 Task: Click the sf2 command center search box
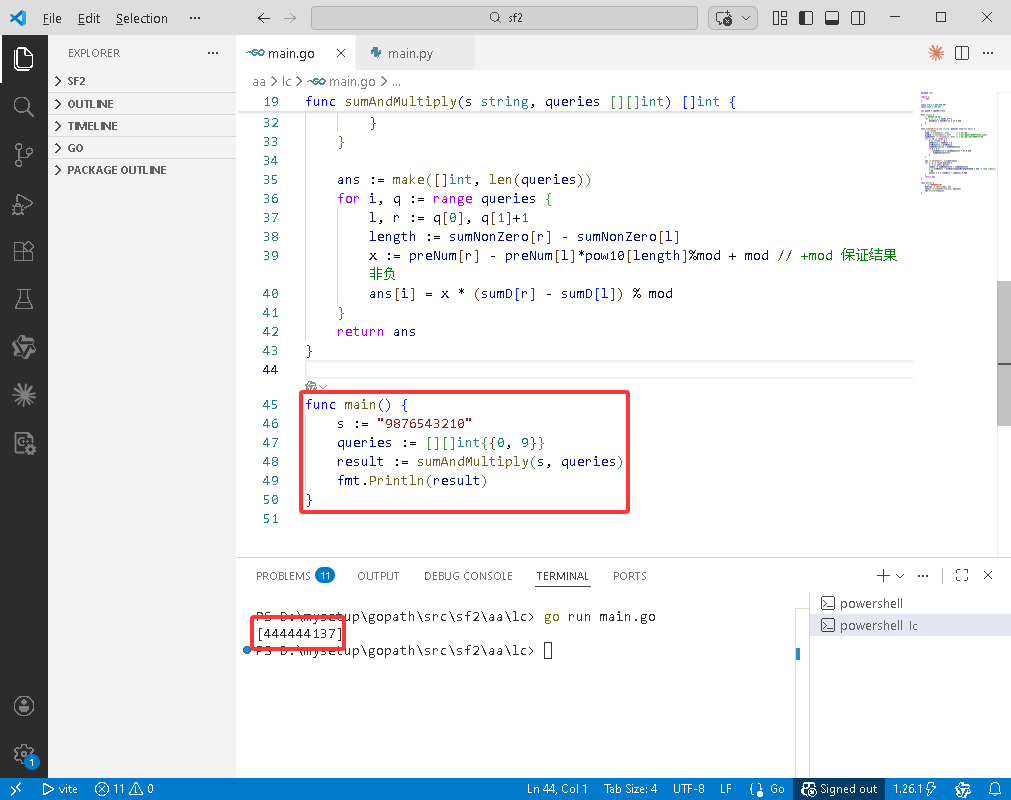(x=504, y=18)
